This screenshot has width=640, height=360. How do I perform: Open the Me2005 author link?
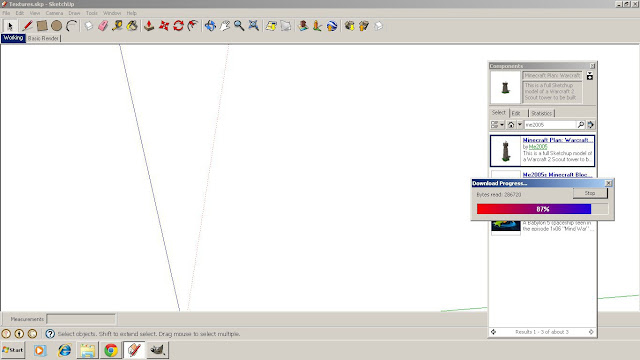[538, 147]
